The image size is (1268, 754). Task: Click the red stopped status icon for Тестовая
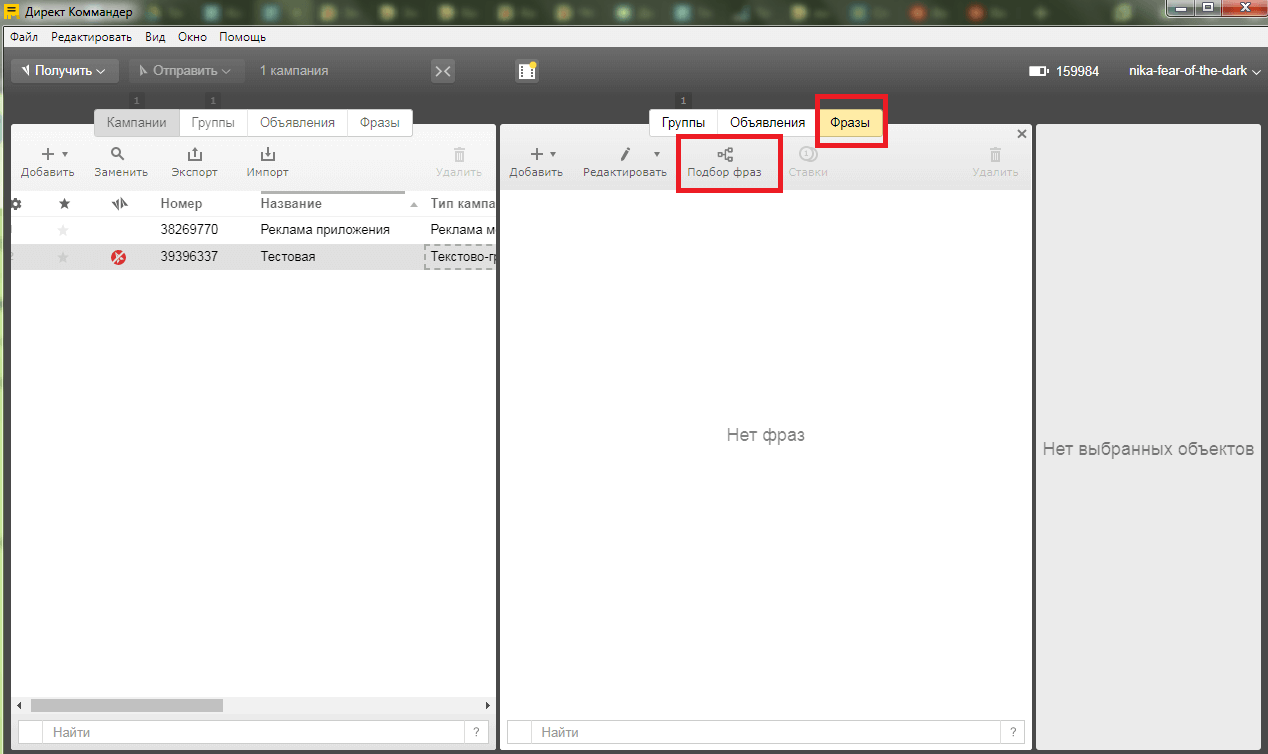coord(118,257)
